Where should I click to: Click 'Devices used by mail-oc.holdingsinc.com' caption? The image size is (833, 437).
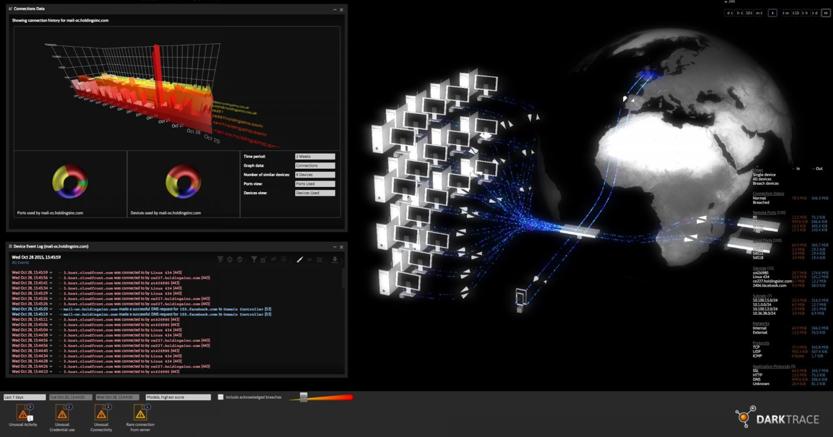point(166,213)
